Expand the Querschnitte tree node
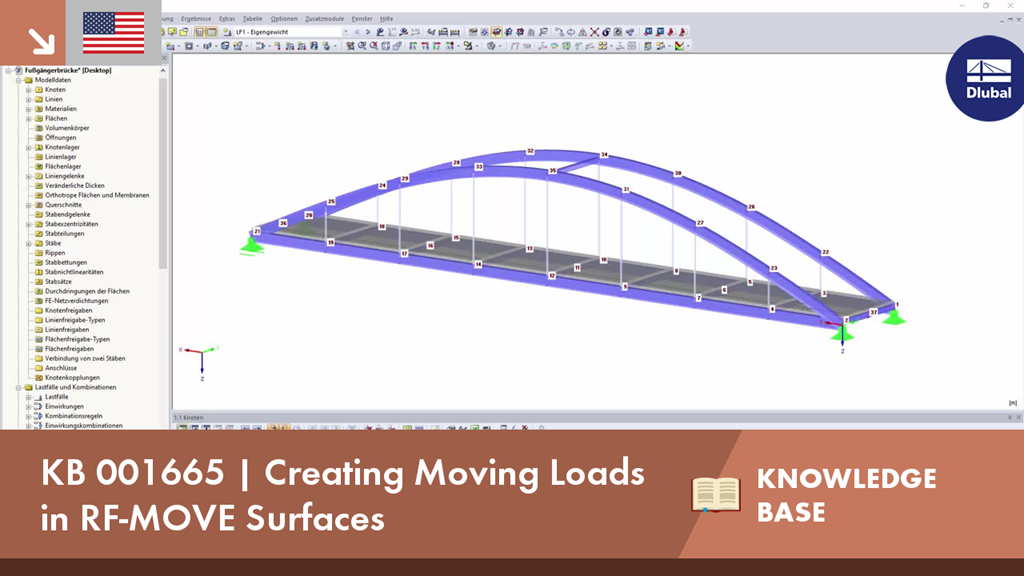This screenshot has height=576, width=1024. pyautogui.click(x=29, y=205)
